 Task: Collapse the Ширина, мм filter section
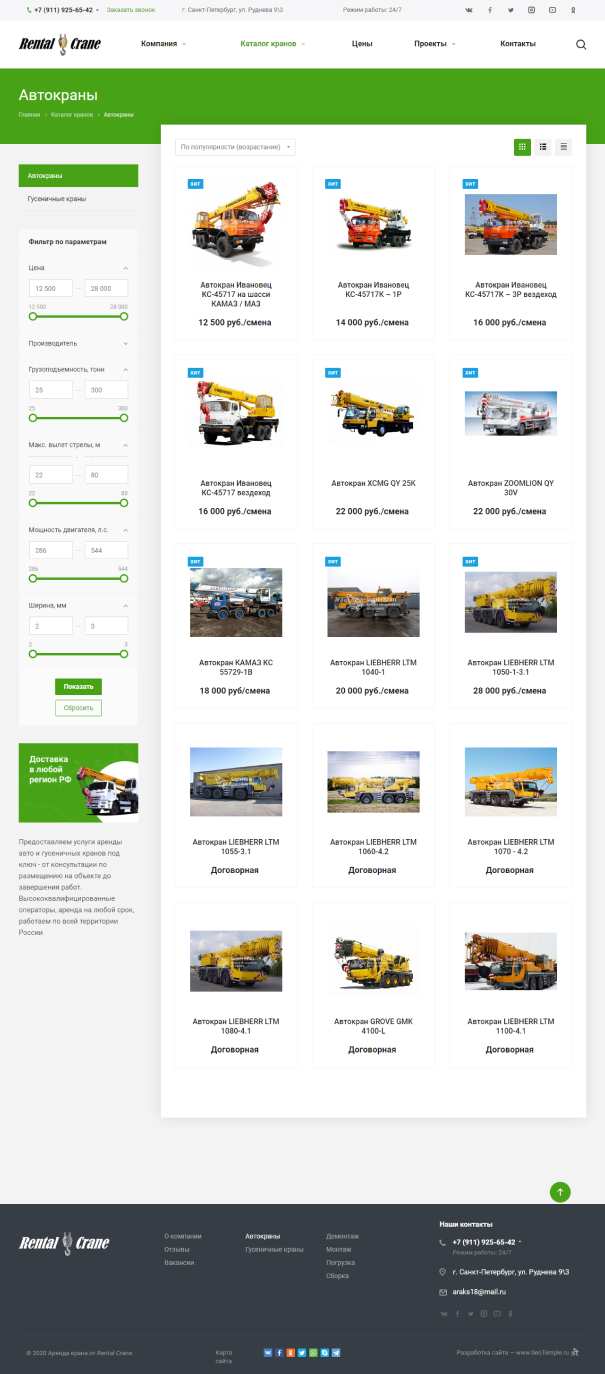pyautogui.click(x=125, y=605)
